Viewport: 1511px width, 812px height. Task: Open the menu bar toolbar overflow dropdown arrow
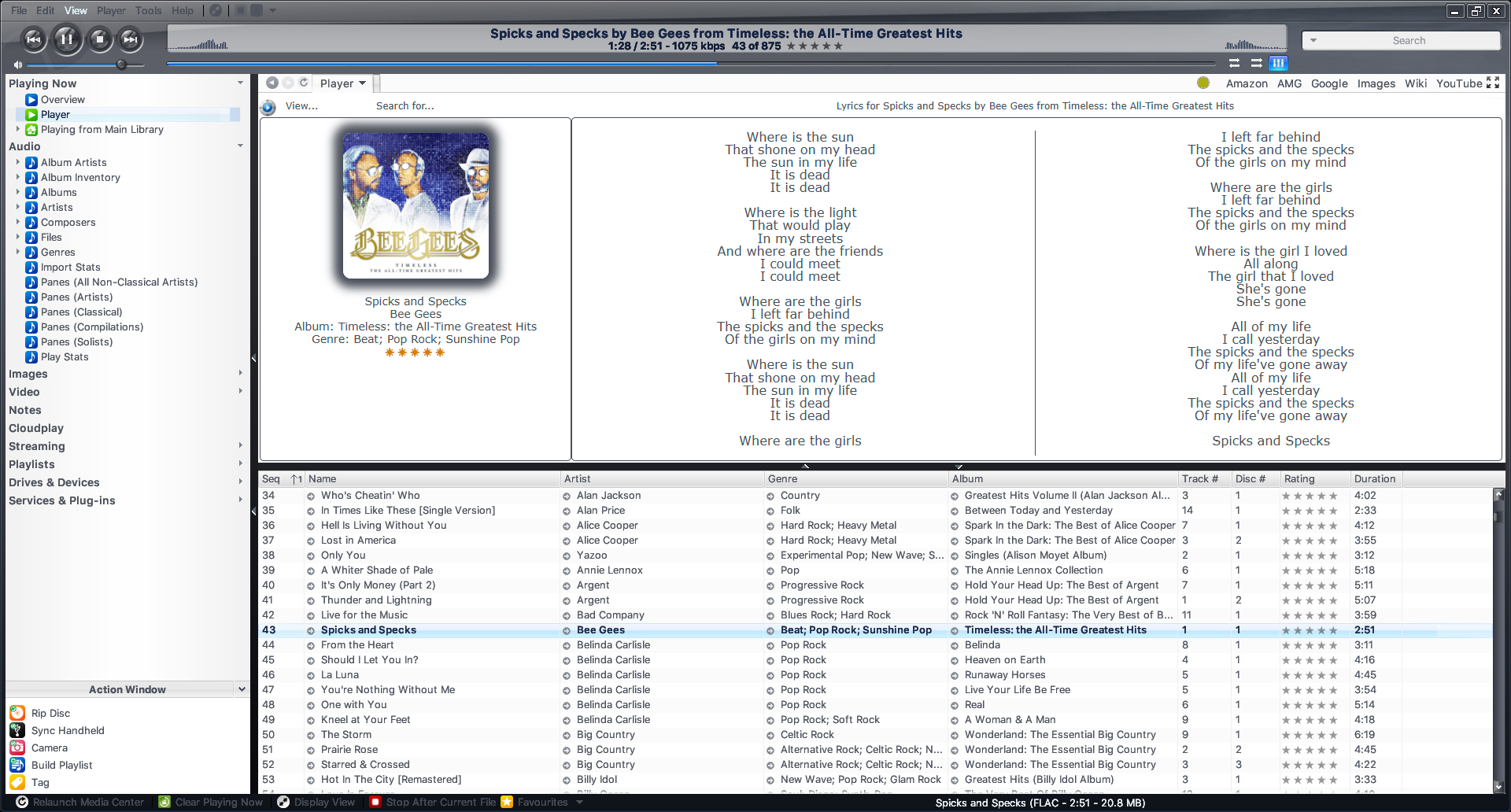click(273, 10)
